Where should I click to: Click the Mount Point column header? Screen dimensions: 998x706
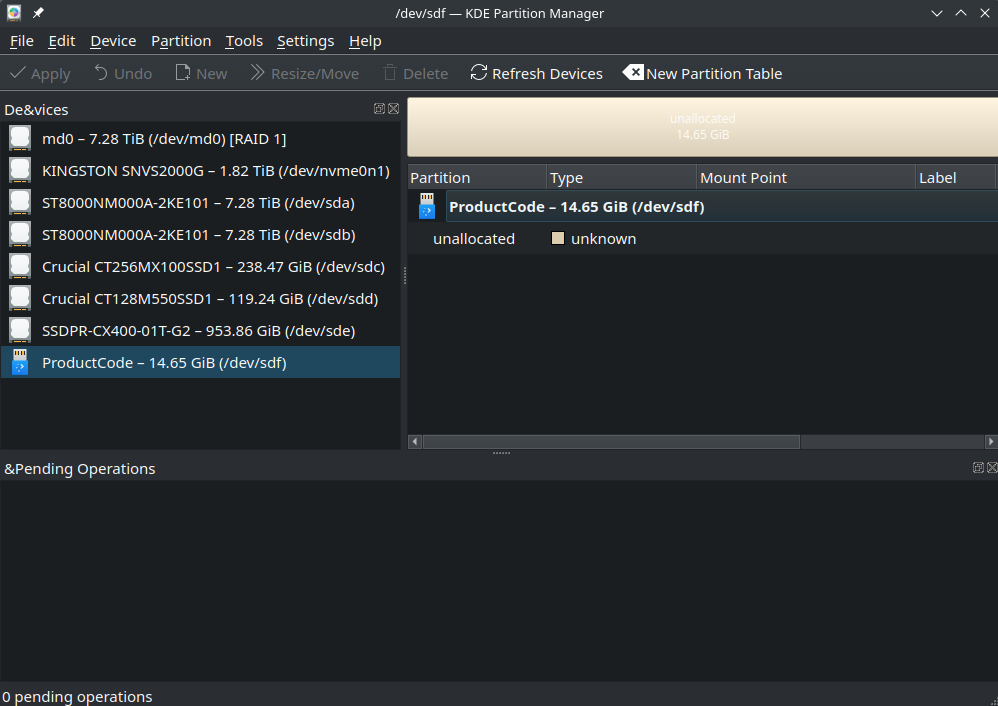coord(806,178)
